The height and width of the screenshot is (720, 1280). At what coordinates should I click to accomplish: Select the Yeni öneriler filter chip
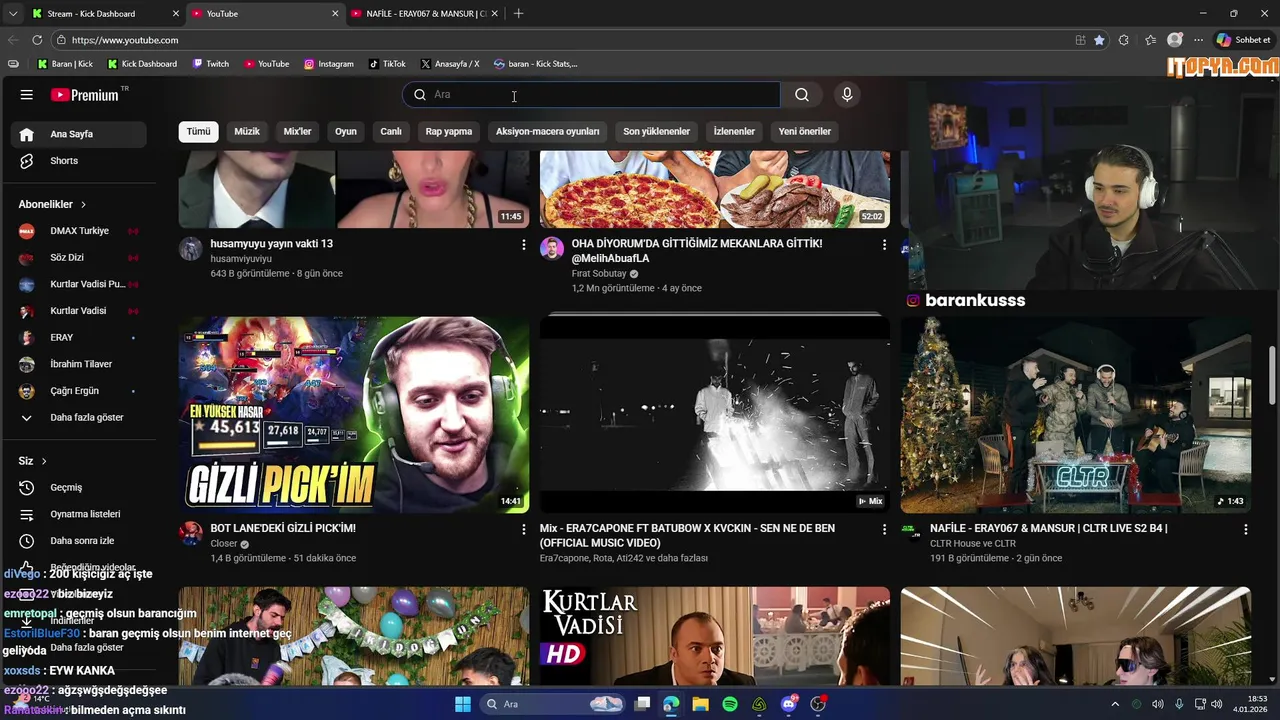(x=805, y=132)
